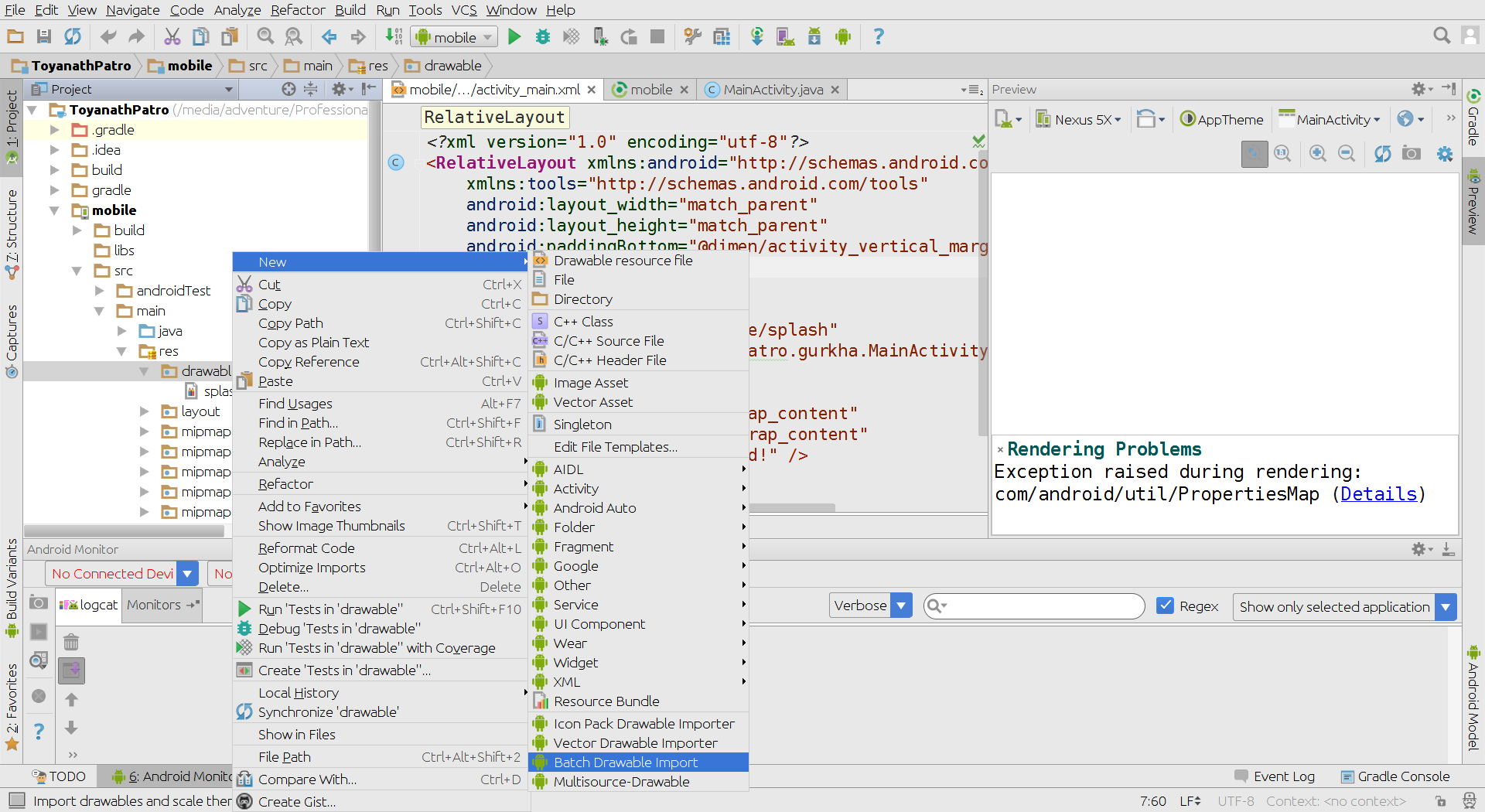Click the green Run app button

click(514, 36)
